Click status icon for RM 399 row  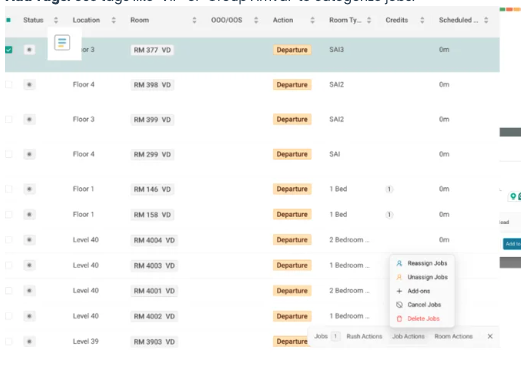click(x=29, y=119)
